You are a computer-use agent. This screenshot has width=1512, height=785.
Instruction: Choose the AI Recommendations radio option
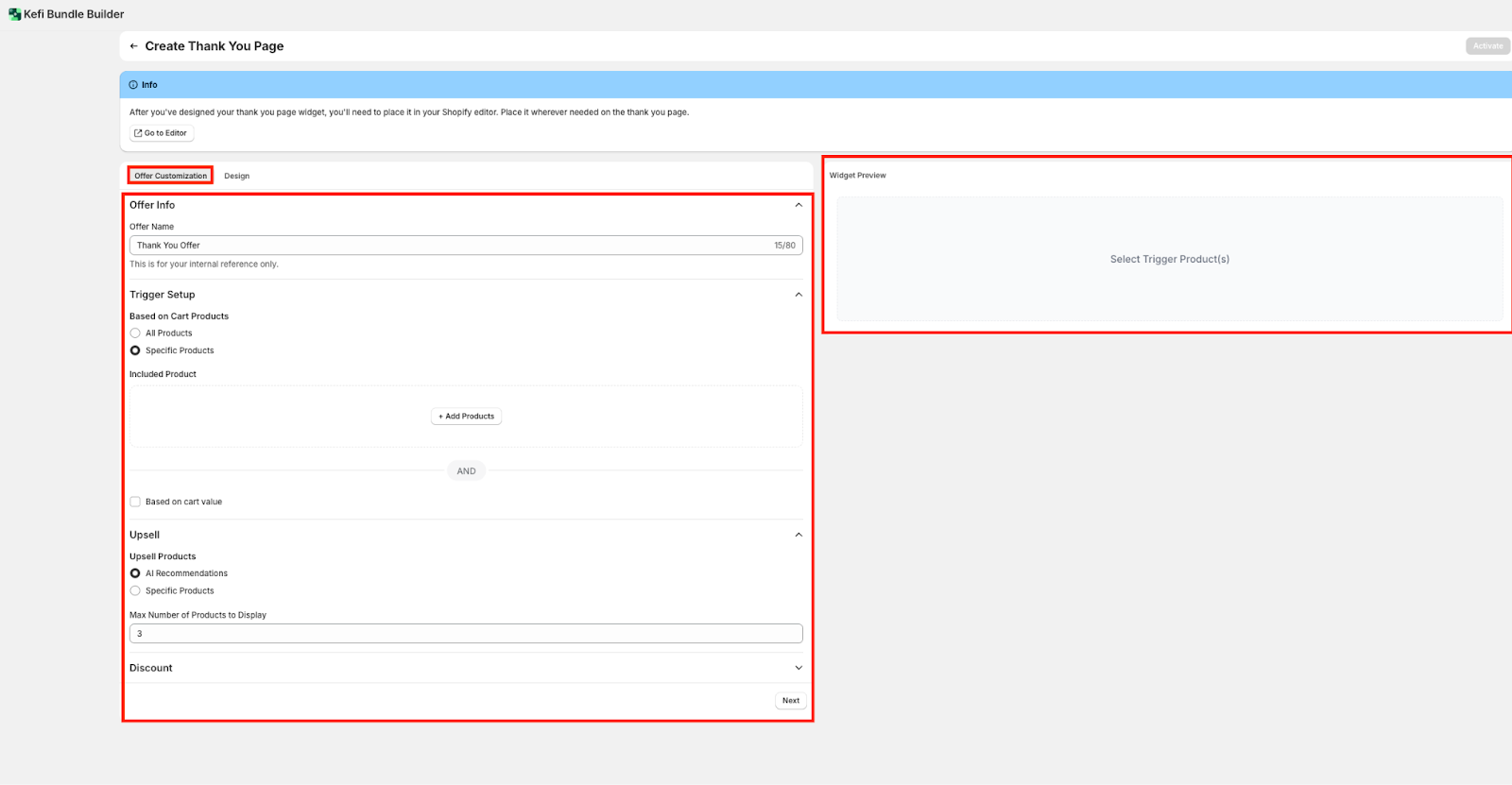(135, 573)
